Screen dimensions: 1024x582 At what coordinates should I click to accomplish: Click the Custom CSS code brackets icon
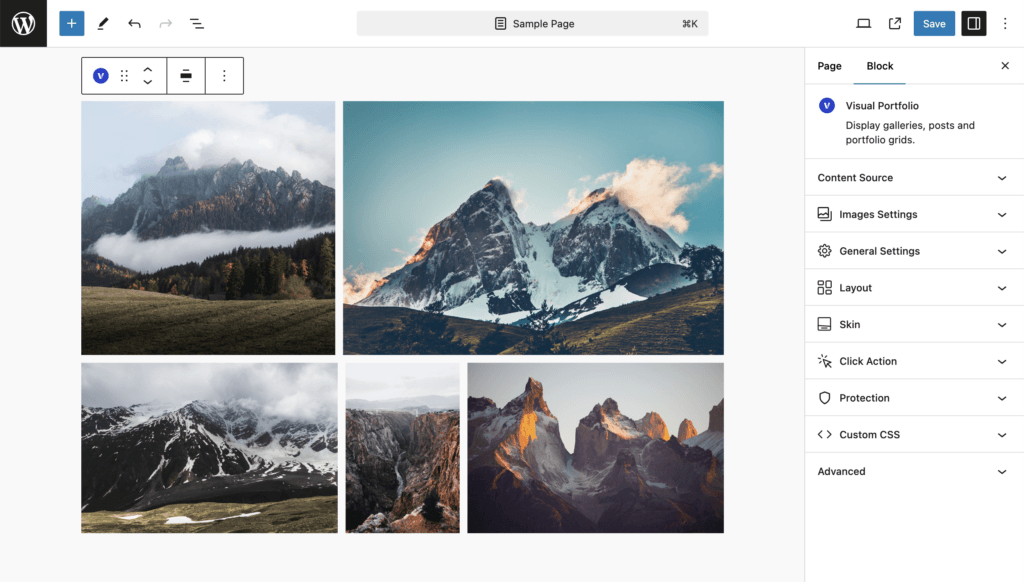click(x=824, y=434)
